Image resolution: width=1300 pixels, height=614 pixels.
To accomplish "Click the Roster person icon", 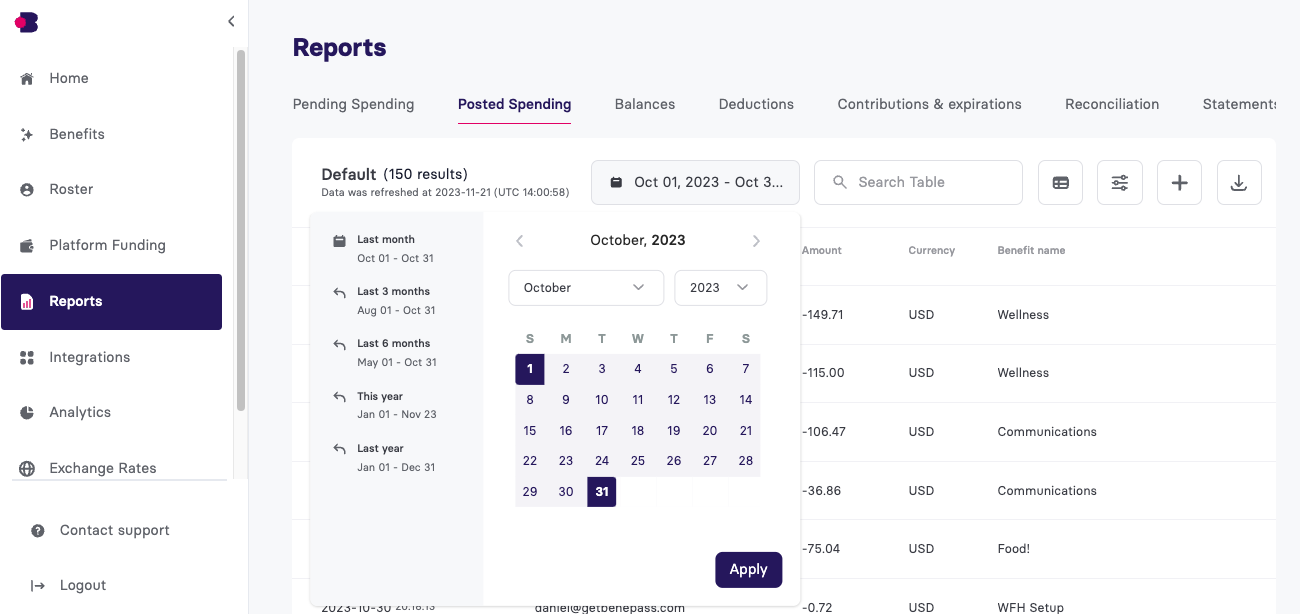I will pos(27,190).
